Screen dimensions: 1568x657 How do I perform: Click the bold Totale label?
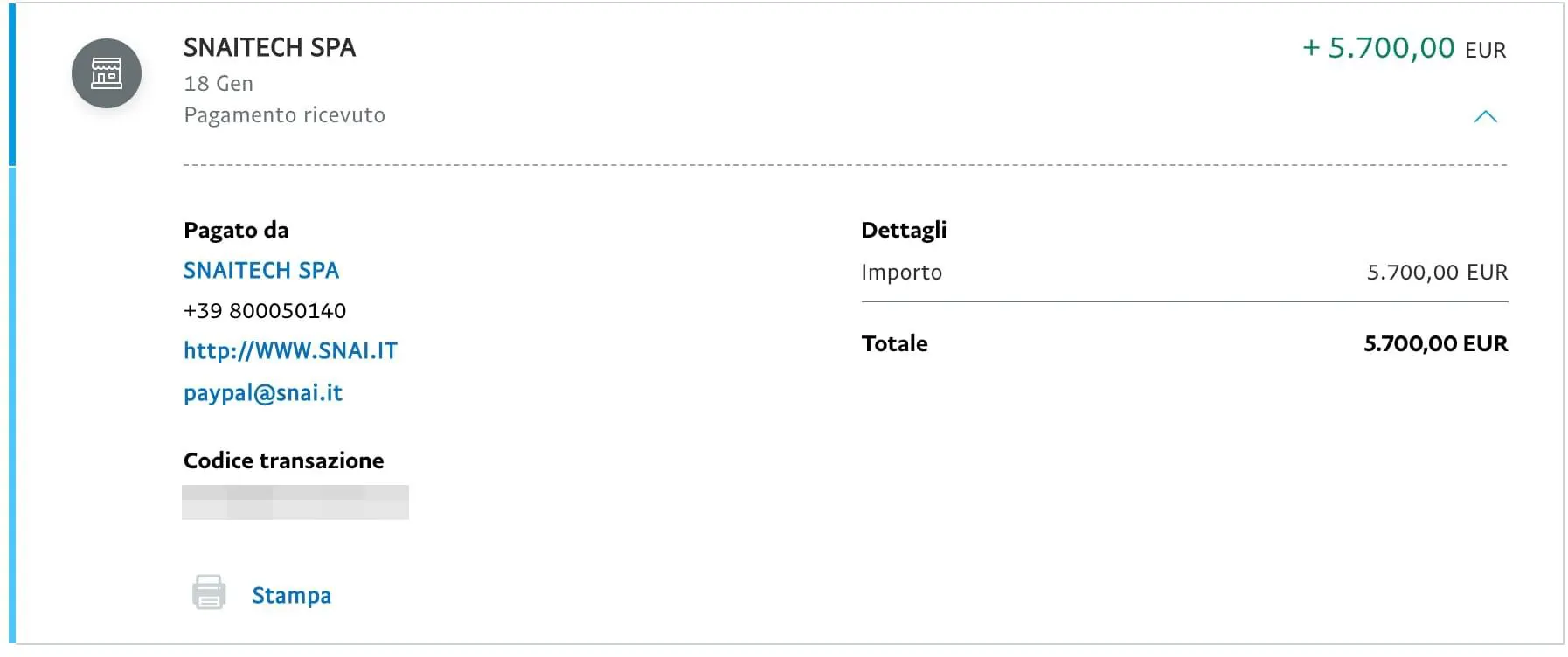894,343
